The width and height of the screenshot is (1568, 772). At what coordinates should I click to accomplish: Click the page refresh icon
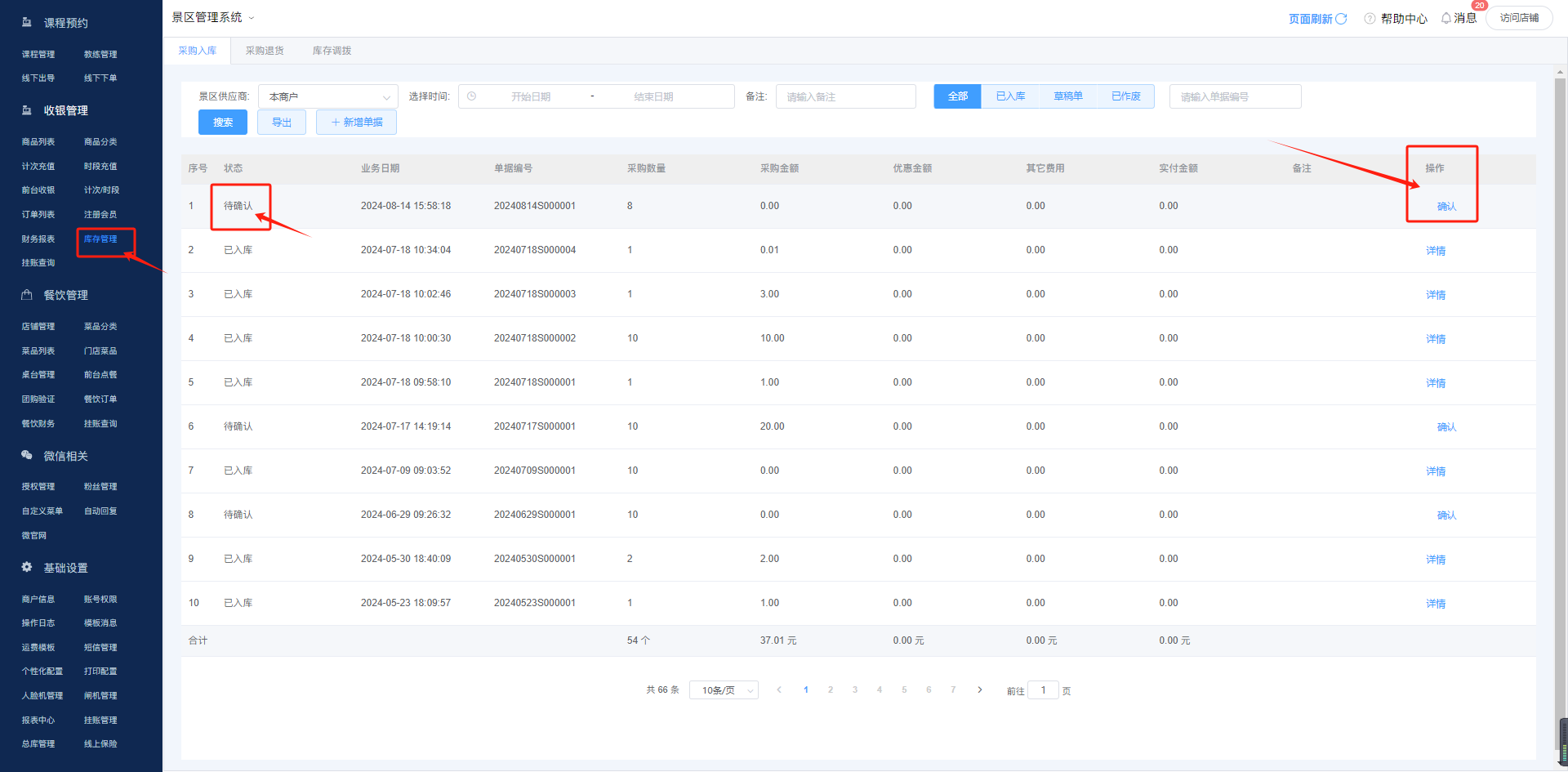1341,18
